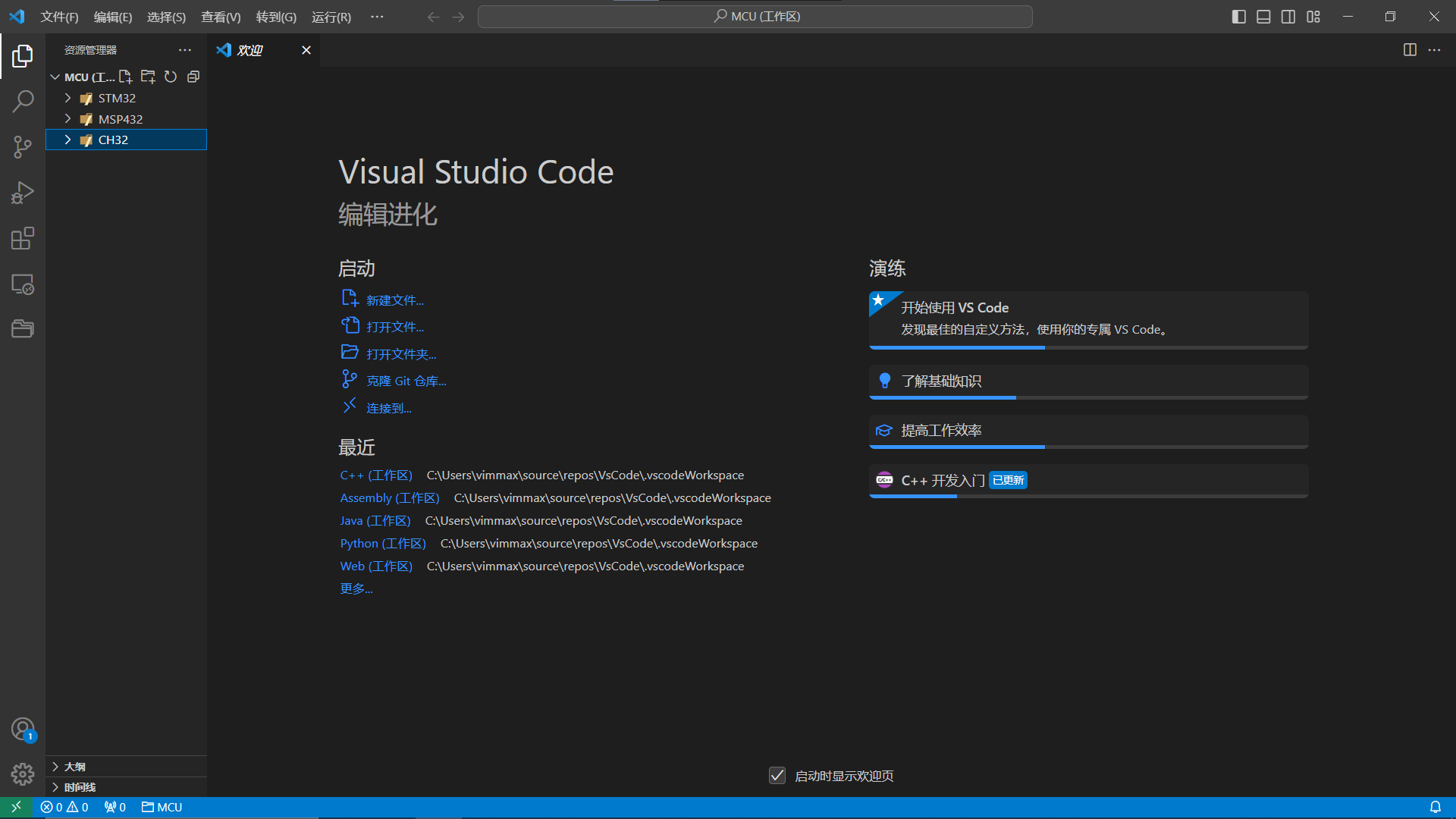
Task: Collapse all folders in explorer
Action: [x=193, y=77]
